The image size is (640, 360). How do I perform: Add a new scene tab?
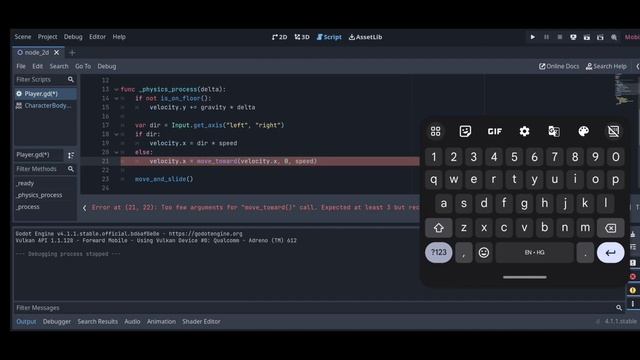coord(72,52)
